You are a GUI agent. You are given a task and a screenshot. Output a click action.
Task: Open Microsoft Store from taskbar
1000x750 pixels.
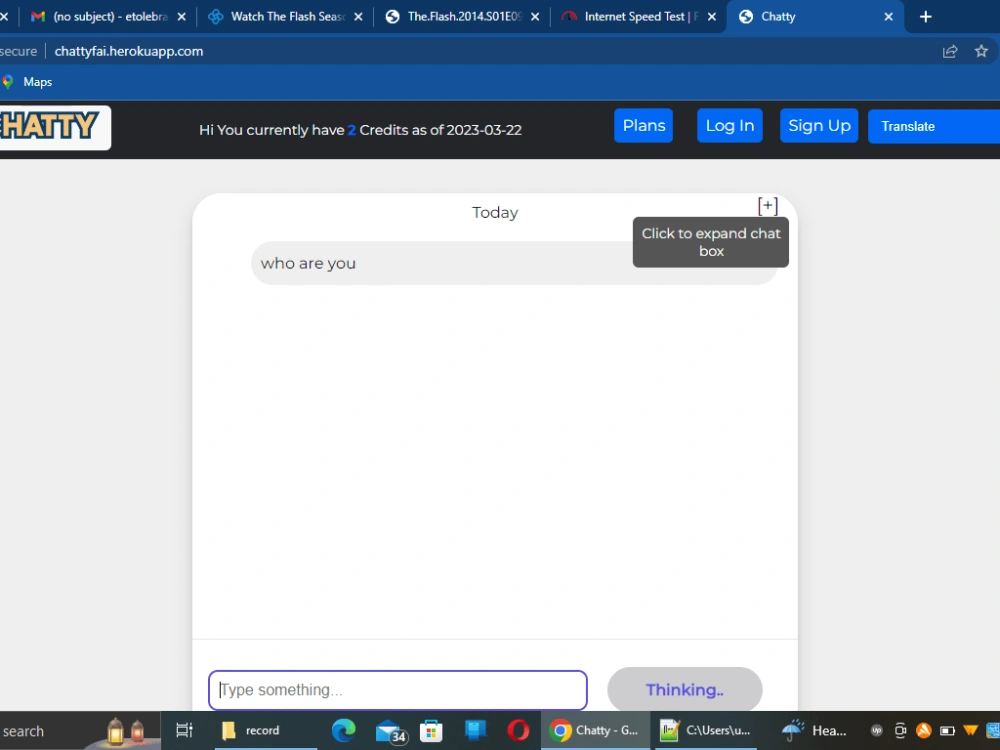point(431,731)
